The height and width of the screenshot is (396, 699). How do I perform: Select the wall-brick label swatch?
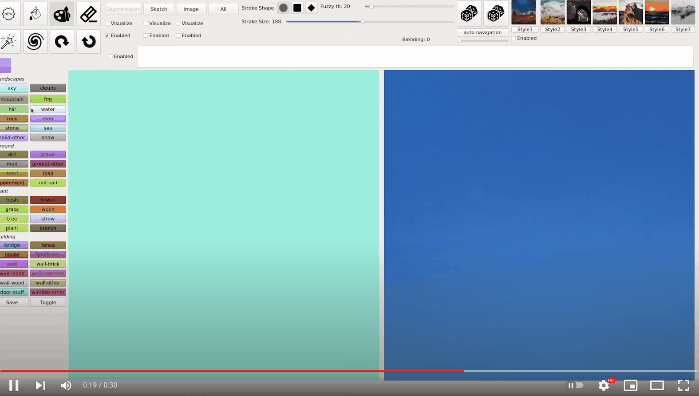[x=48, y=264]
